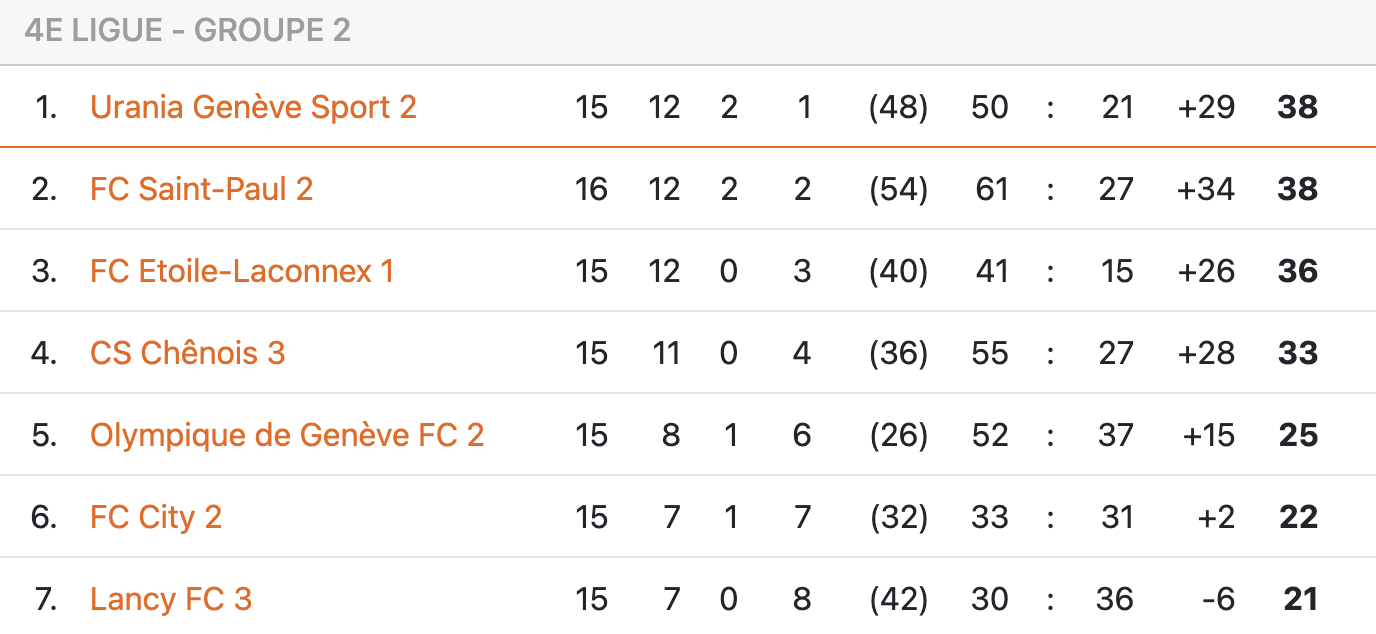Click the 4E LIGUE - GROUPE 2 header
Screen dimensions: 1376x634
(187, 31)
